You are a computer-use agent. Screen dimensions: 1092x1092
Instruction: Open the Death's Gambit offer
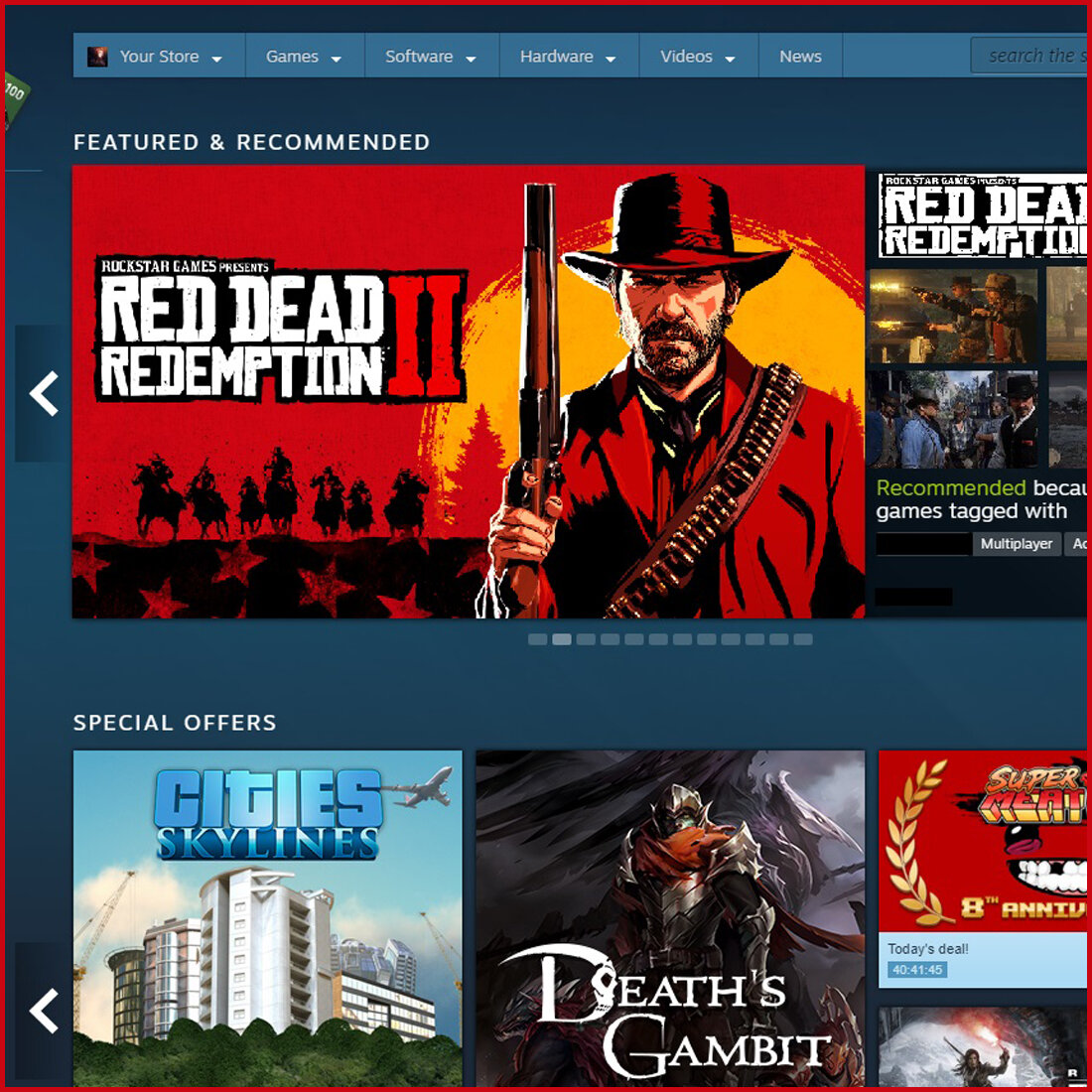point(670,918)
